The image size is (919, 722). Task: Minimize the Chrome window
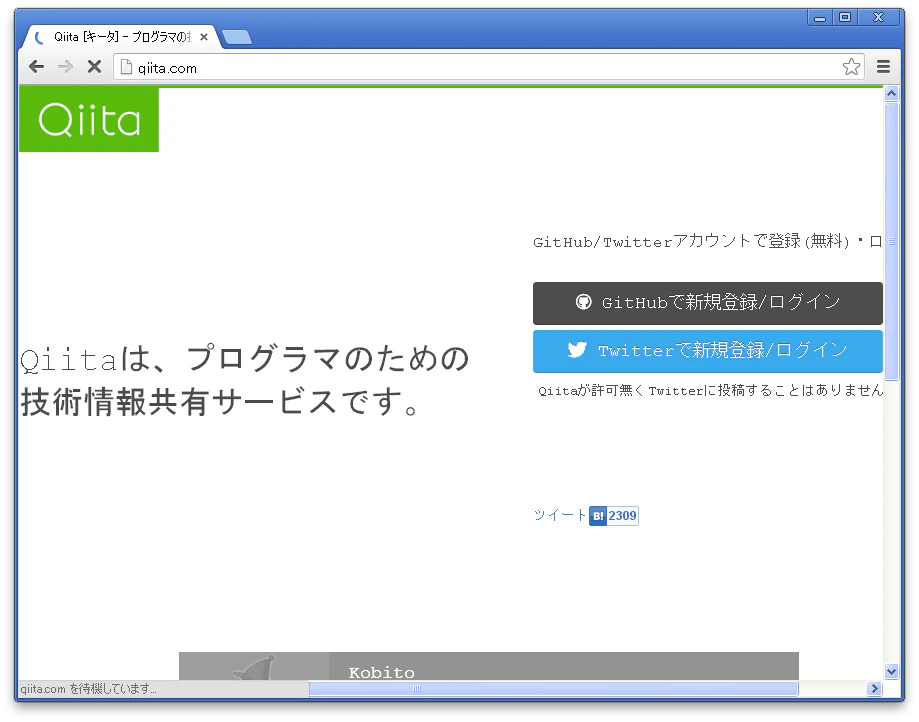(x=820, y=18)
